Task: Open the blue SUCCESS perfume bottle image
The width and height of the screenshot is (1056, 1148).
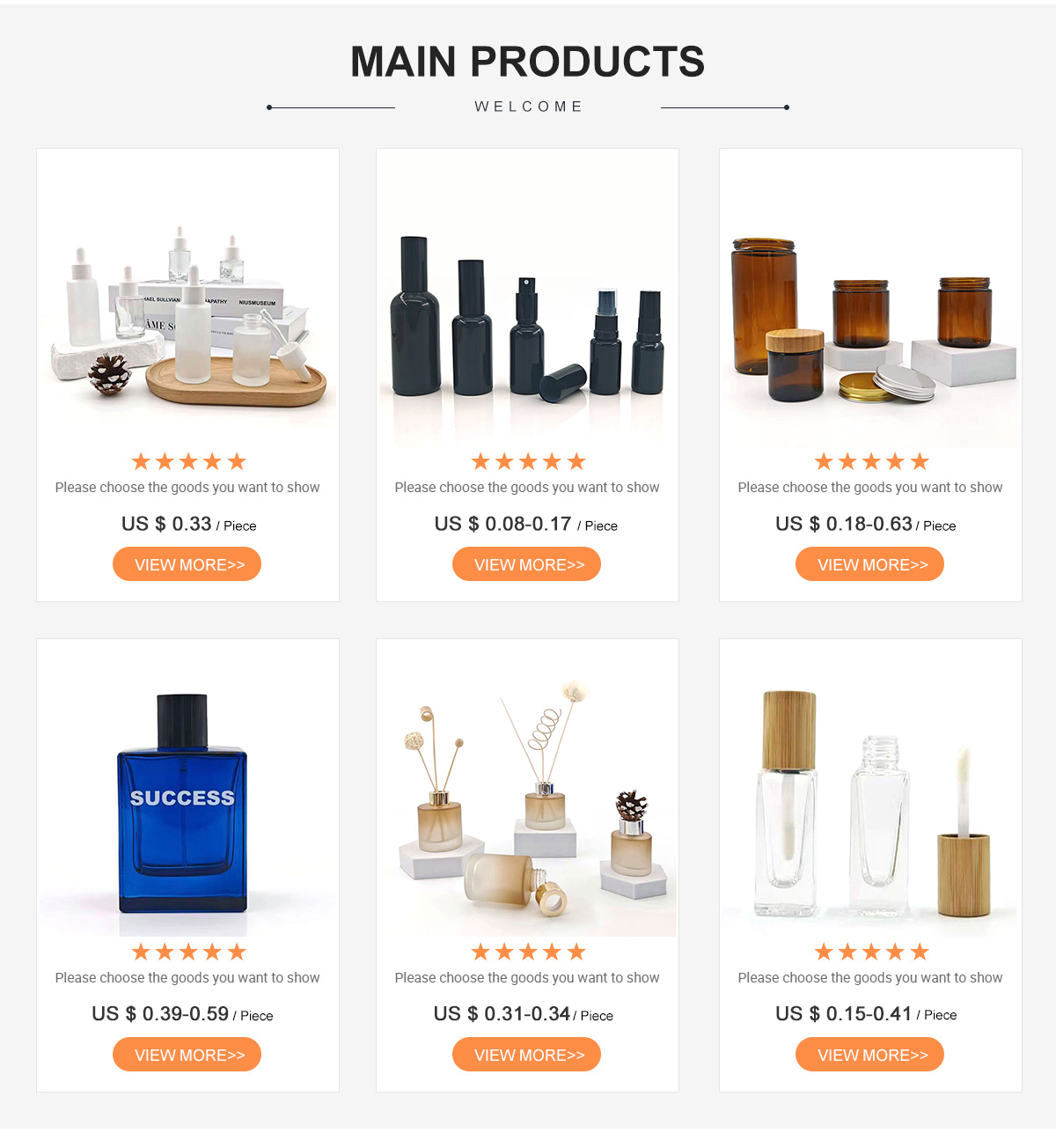Action: click(187, 789)
